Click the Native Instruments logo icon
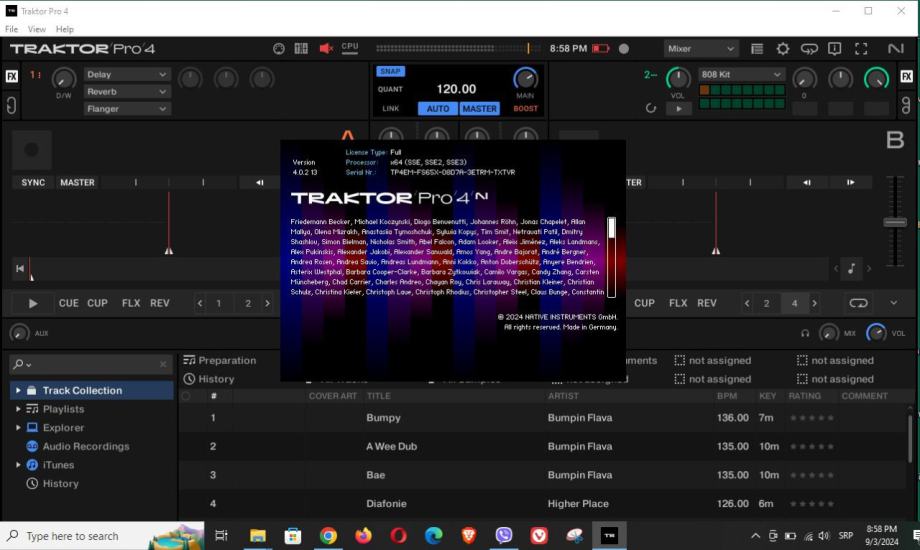The height and width of the screenshot is (550, 920). click(x=895, y=49)
